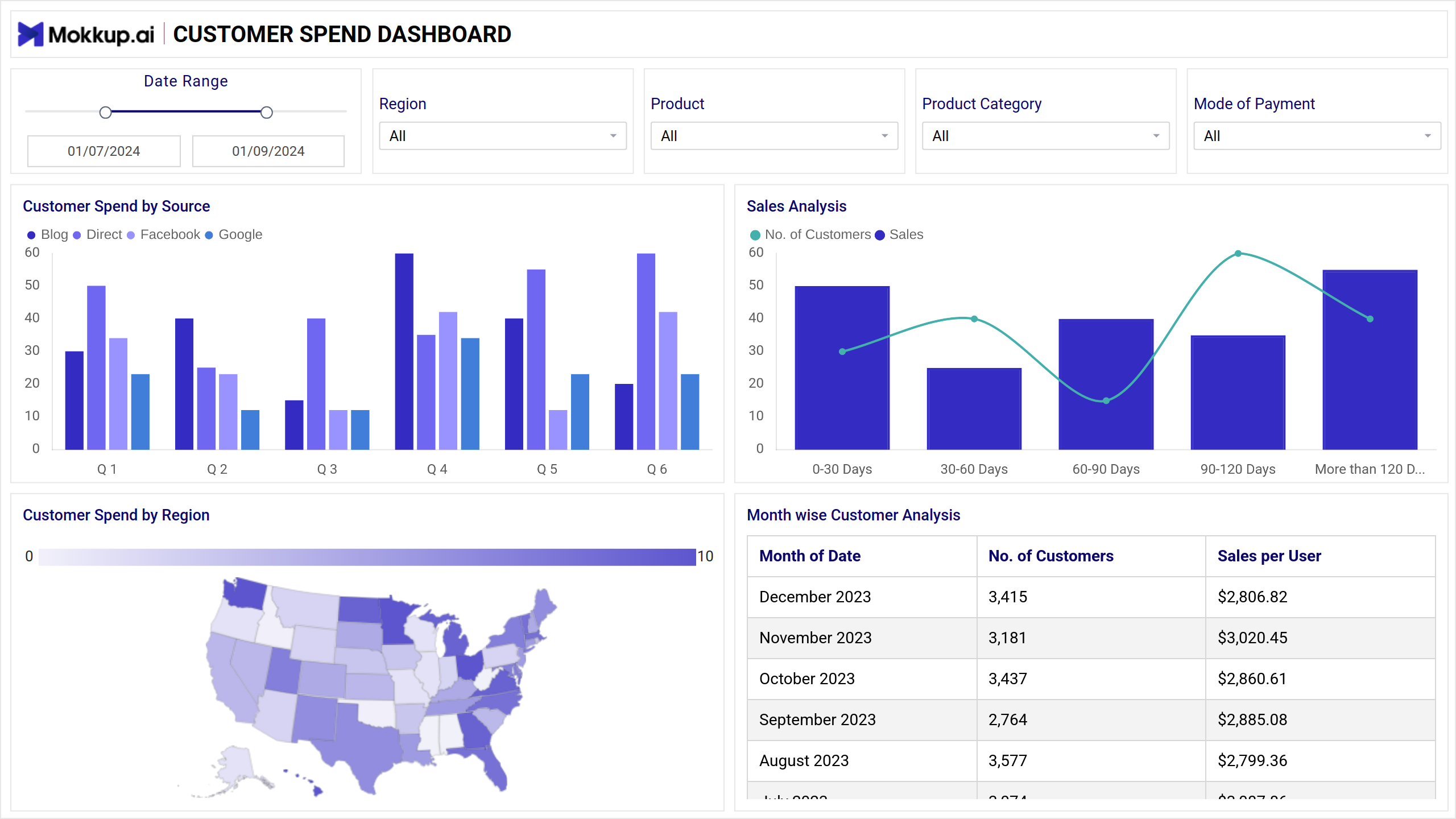The image size is (1456, 819).
Task: Click the start date field 01/07/2024
Action: point(104,151)
